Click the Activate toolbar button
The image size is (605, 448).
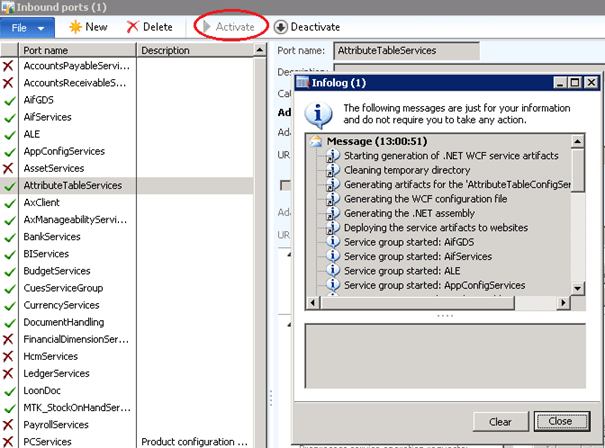pos(228,27)
